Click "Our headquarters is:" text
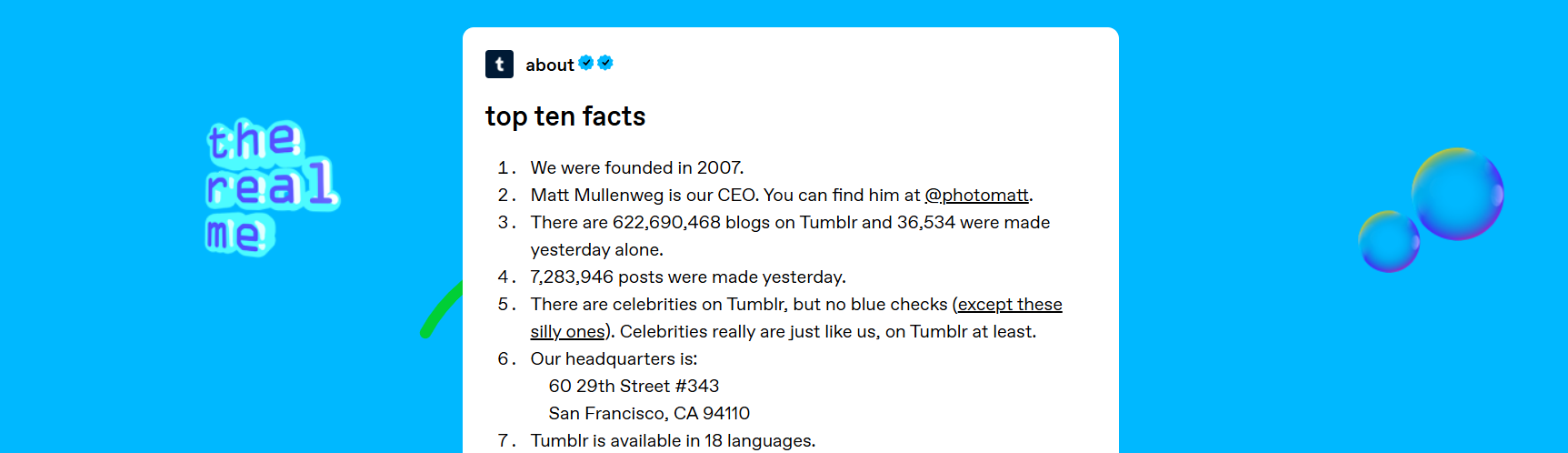 coord(614,358)
